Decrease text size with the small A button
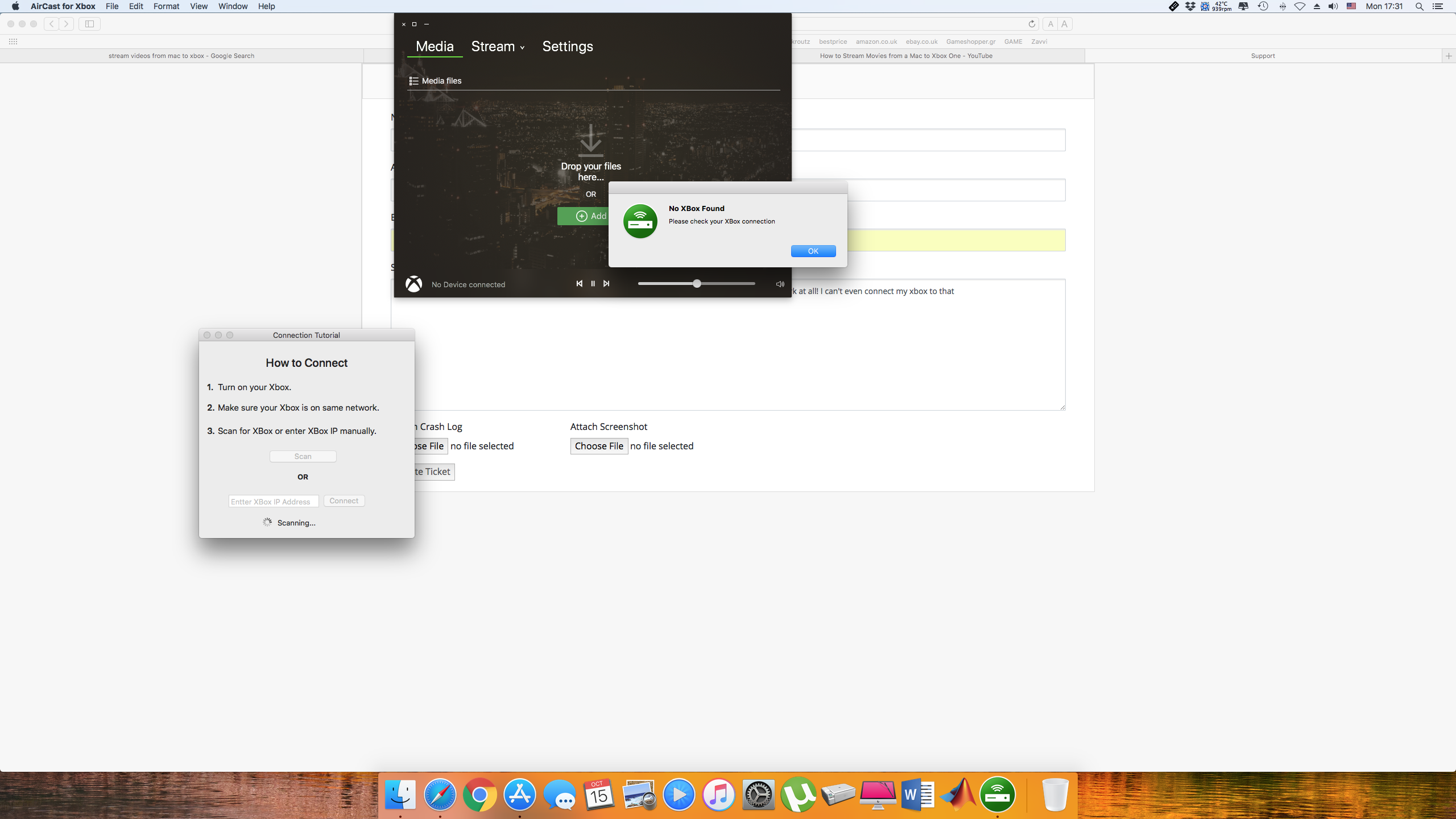The image size is (1456, 819). 1050,24
